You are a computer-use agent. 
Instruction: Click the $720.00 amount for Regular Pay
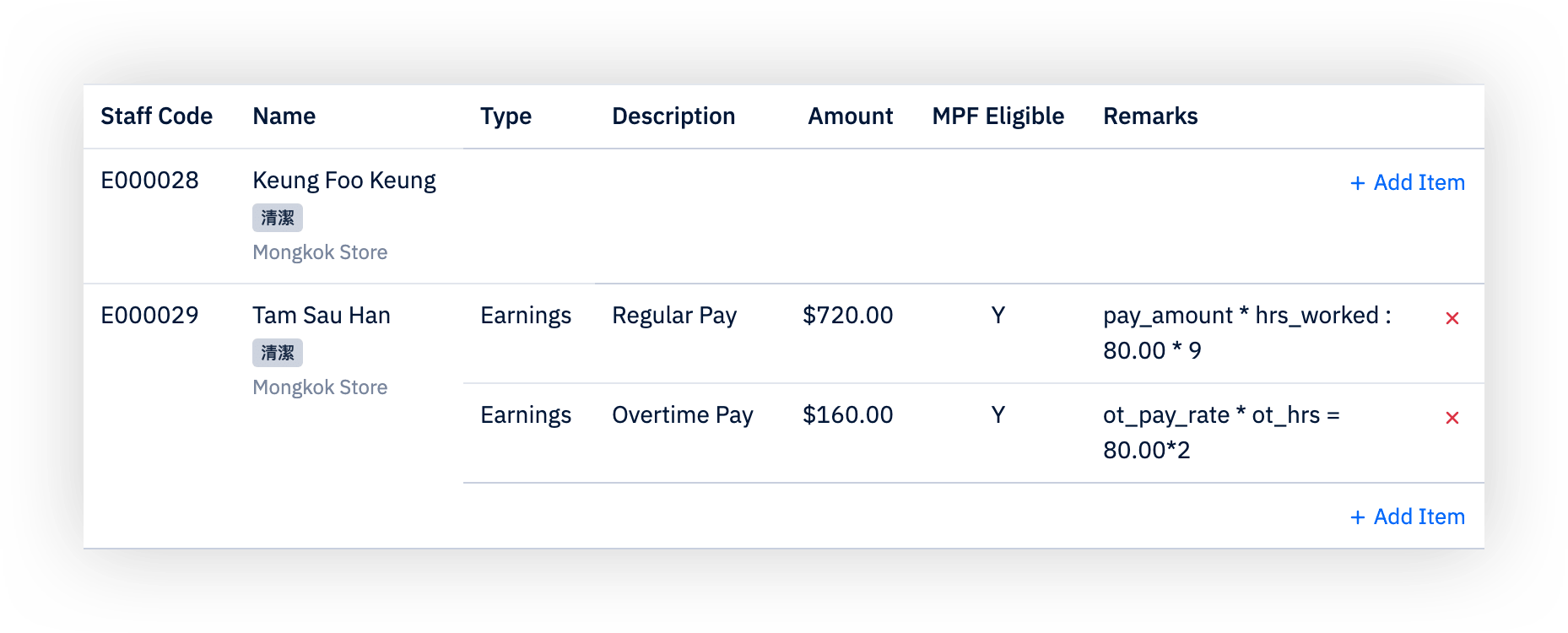tap(848, 315)
